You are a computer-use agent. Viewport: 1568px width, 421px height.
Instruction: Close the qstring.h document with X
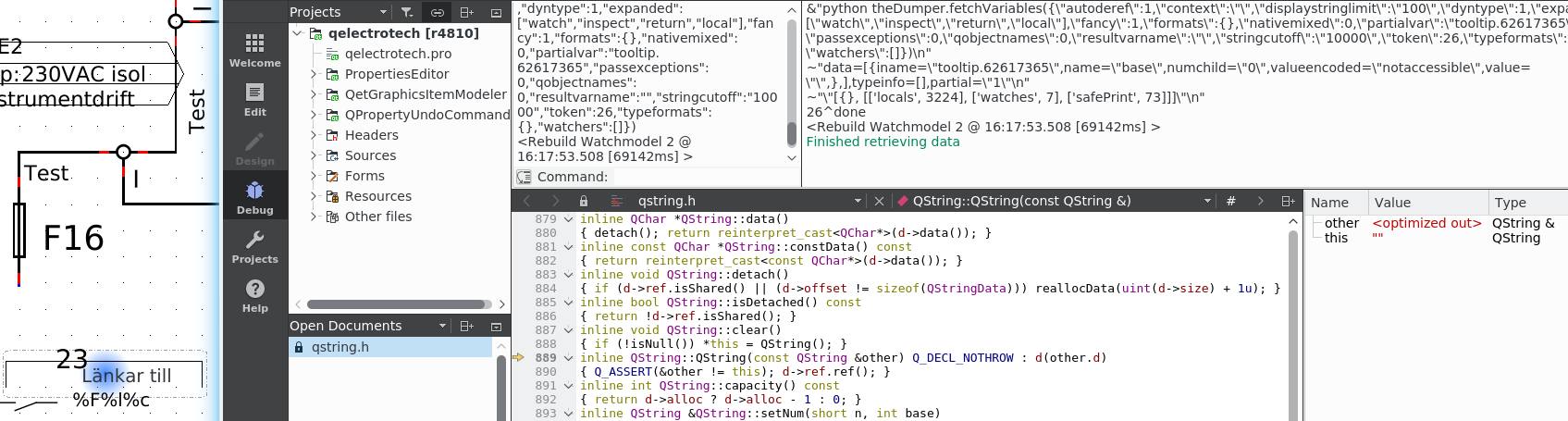click(879, 201)
